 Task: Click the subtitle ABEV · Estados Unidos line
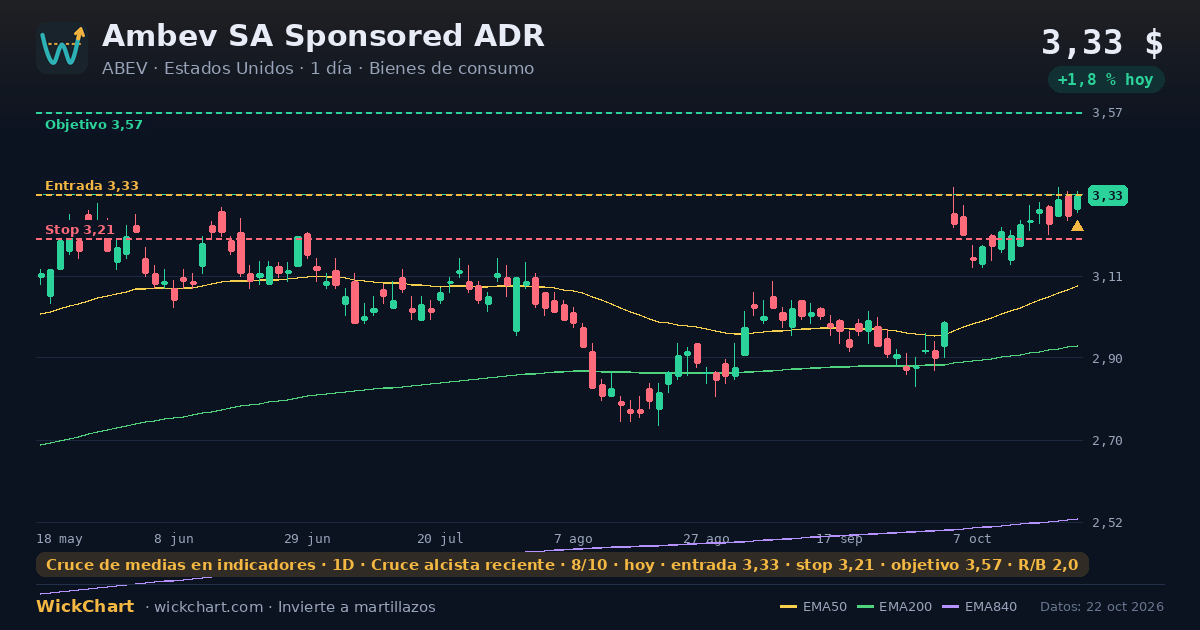point(318,69)
